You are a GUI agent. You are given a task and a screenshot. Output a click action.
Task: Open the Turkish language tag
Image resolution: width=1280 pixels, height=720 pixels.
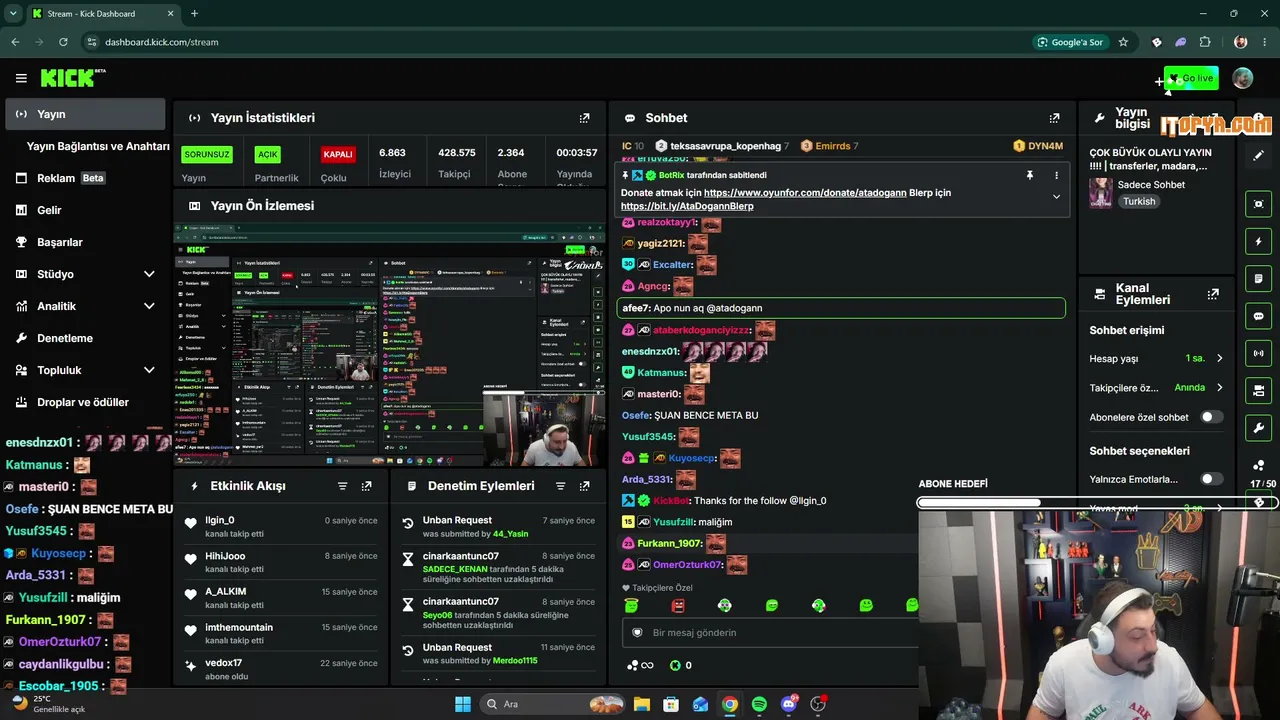[x=1138, y=201]
